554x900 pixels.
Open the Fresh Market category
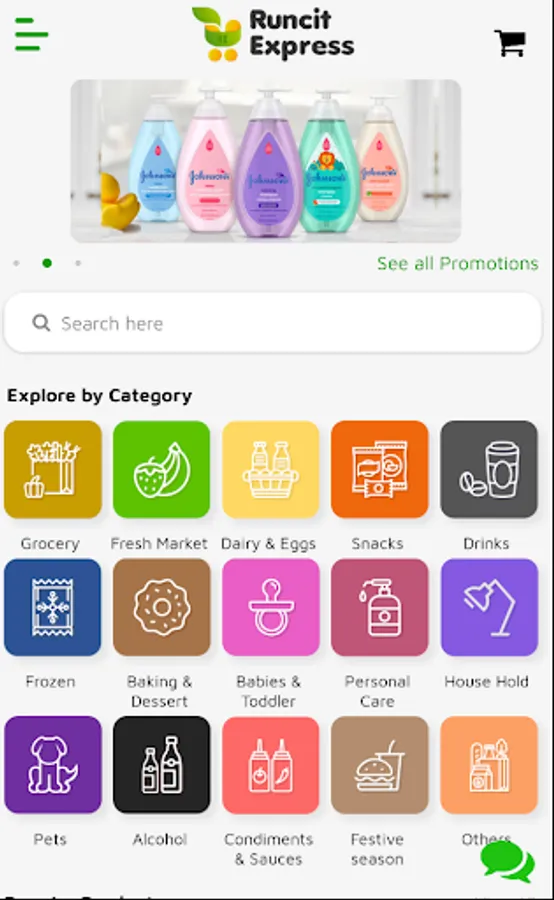click(x=161, y=470)
